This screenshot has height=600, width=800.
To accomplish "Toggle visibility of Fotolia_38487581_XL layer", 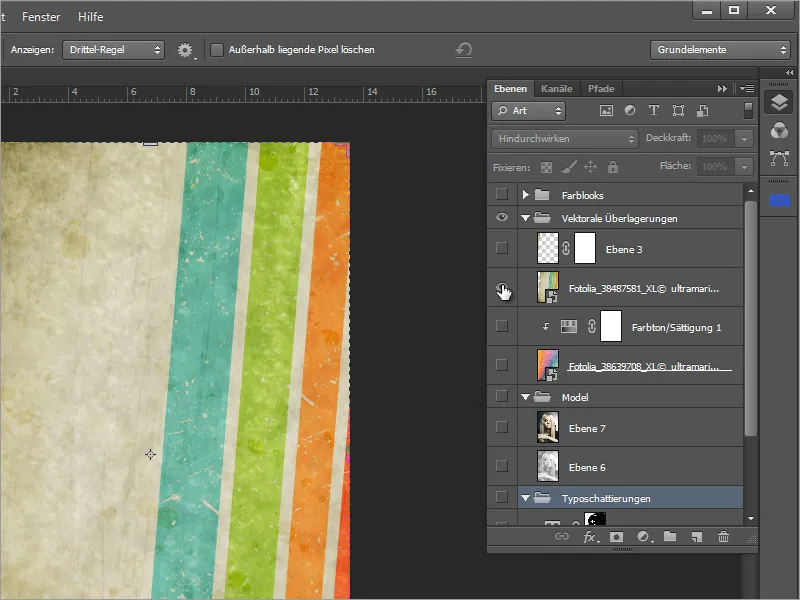I will tap(502, 288).
